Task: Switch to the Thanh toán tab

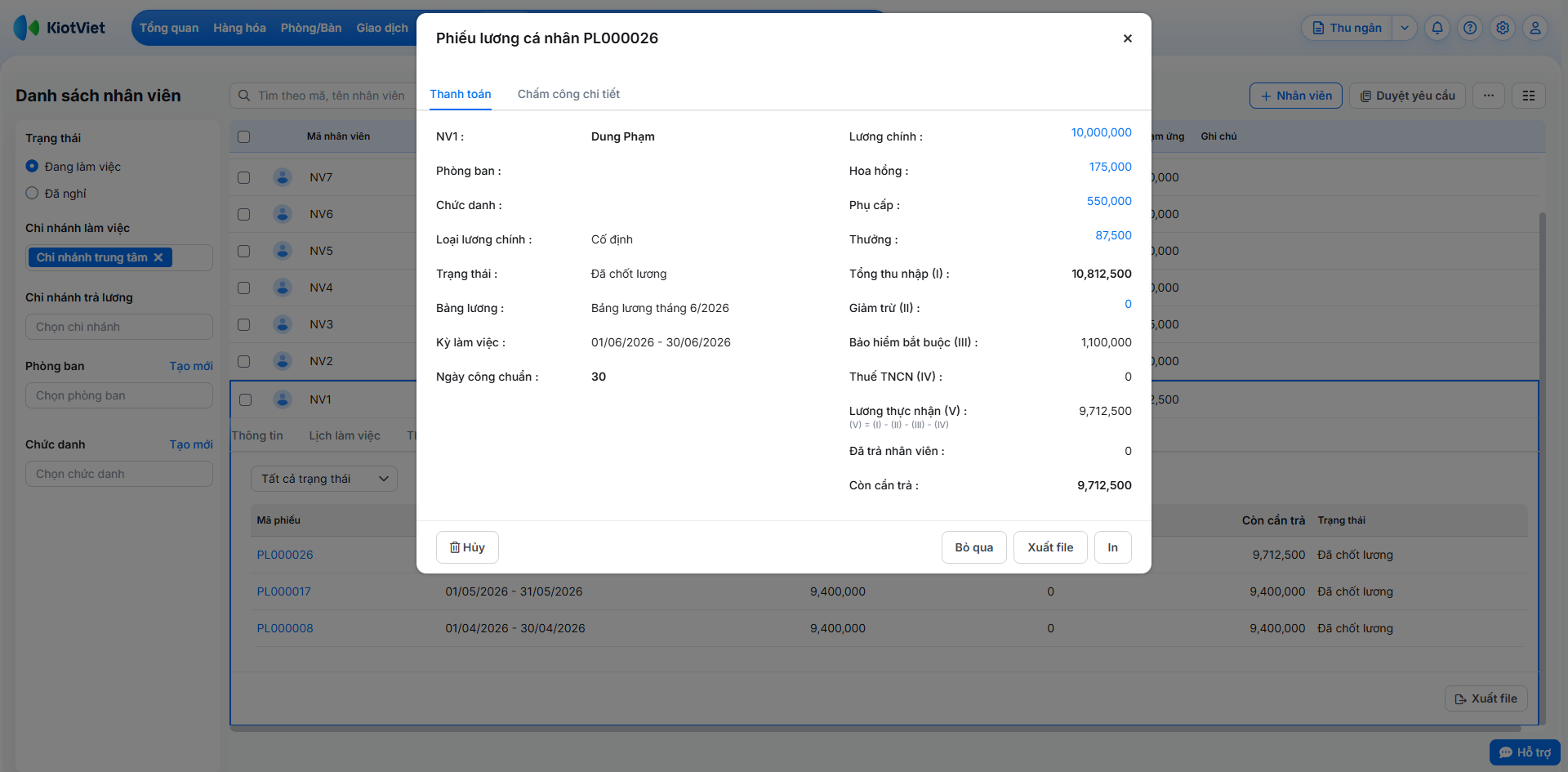Action: point(461,94)
